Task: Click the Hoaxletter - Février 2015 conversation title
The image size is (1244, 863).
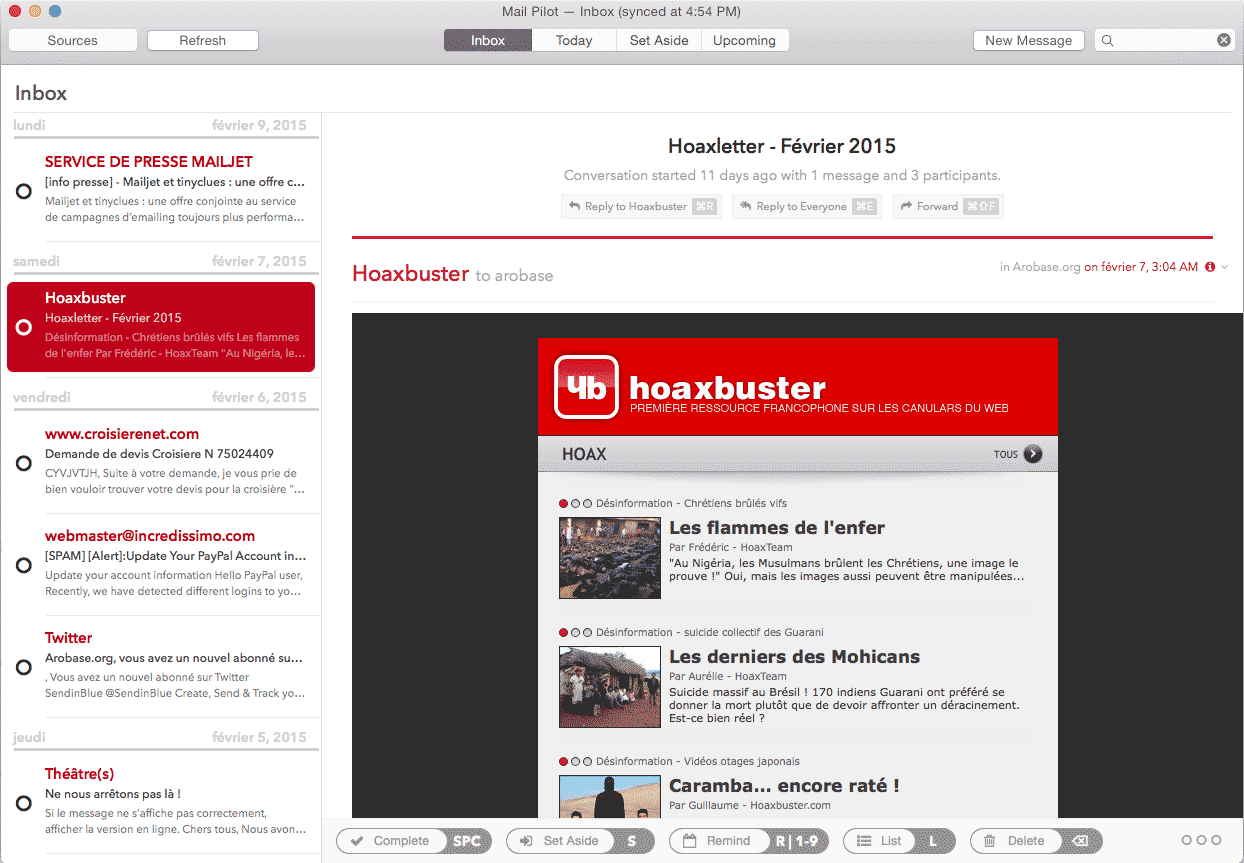Action: [782, 146]
